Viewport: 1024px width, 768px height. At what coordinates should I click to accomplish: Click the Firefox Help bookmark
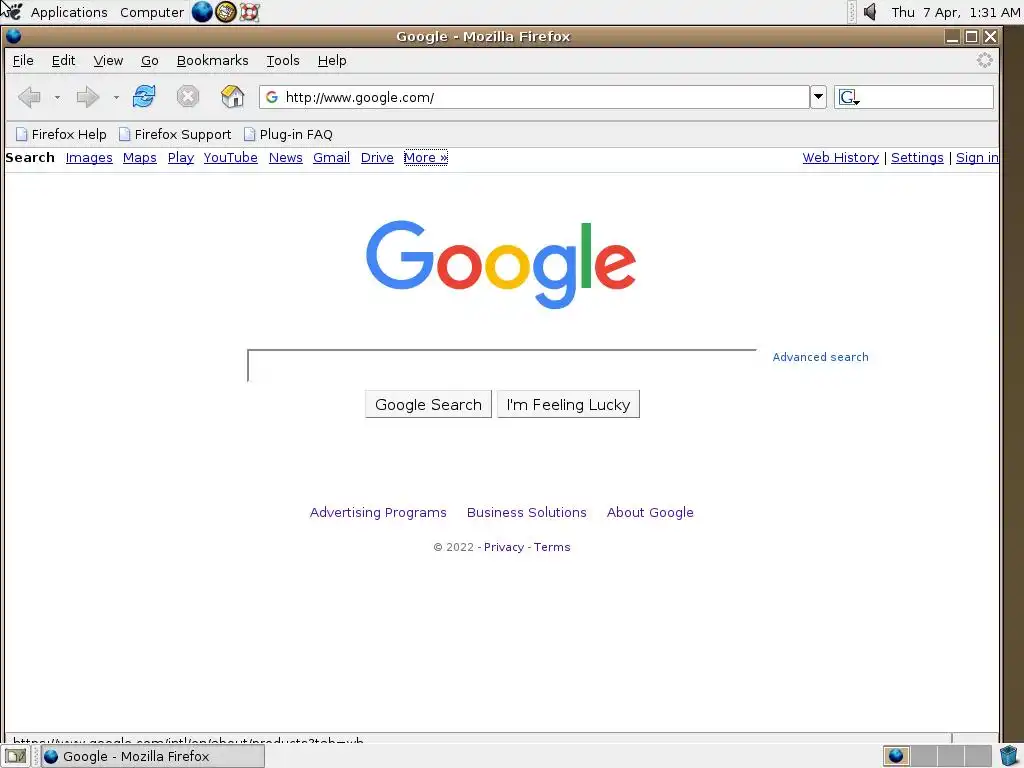(61, 135)
